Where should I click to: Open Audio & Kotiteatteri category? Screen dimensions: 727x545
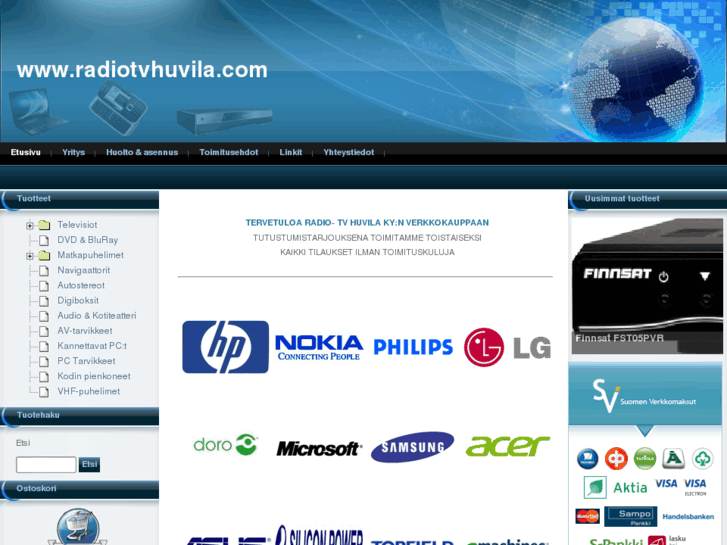point(96,315)
